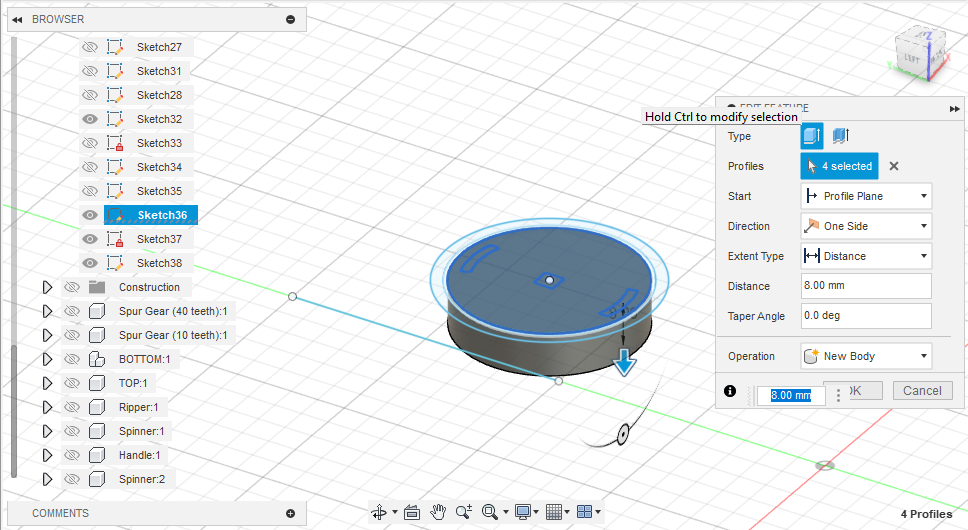Viewport: 968px width, 530px height.
Task: Open the Operation 'New Body' dropdown
Action: click(x=866, y=356)
